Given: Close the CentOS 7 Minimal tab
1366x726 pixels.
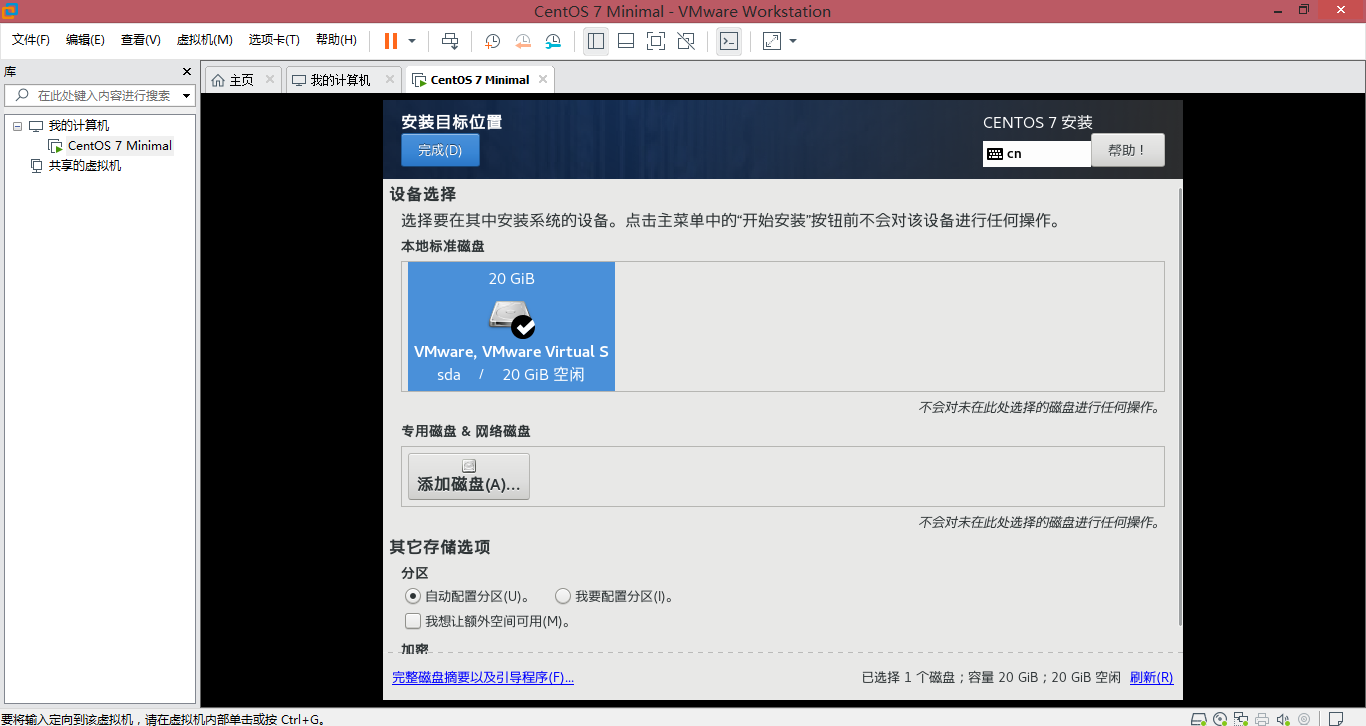Looking at the screenshot, I should tap(542, 79).
